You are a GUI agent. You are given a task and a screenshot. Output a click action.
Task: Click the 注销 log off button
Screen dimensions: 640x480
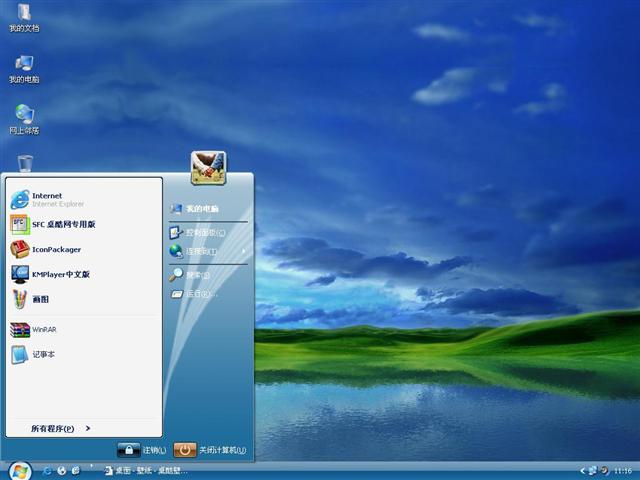[x=142, y=450]
